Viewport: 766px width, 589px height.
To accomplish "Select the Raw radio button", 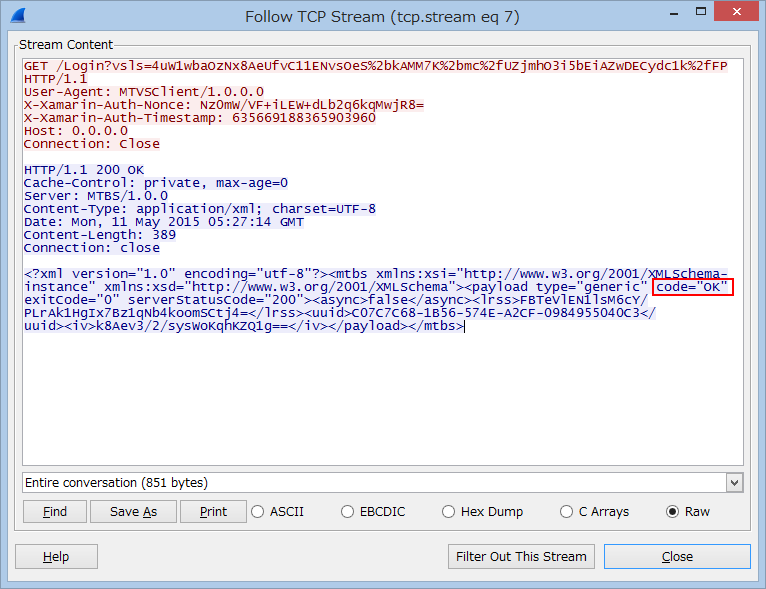I will (x=672, y=511).
